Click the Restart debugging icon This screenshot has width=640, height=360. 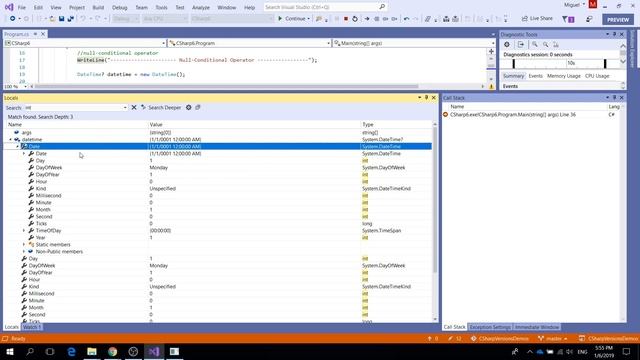tap(355, 19)
